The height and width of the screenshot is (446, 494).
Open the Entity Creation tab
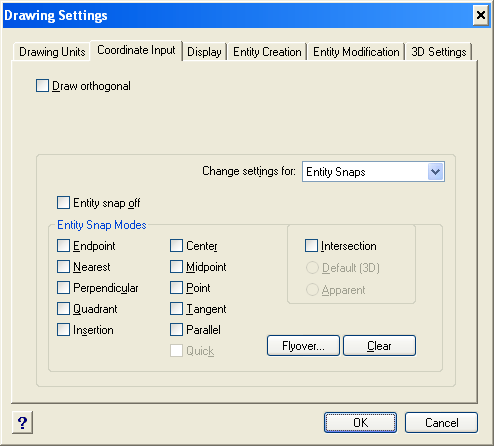coord(267,52)
